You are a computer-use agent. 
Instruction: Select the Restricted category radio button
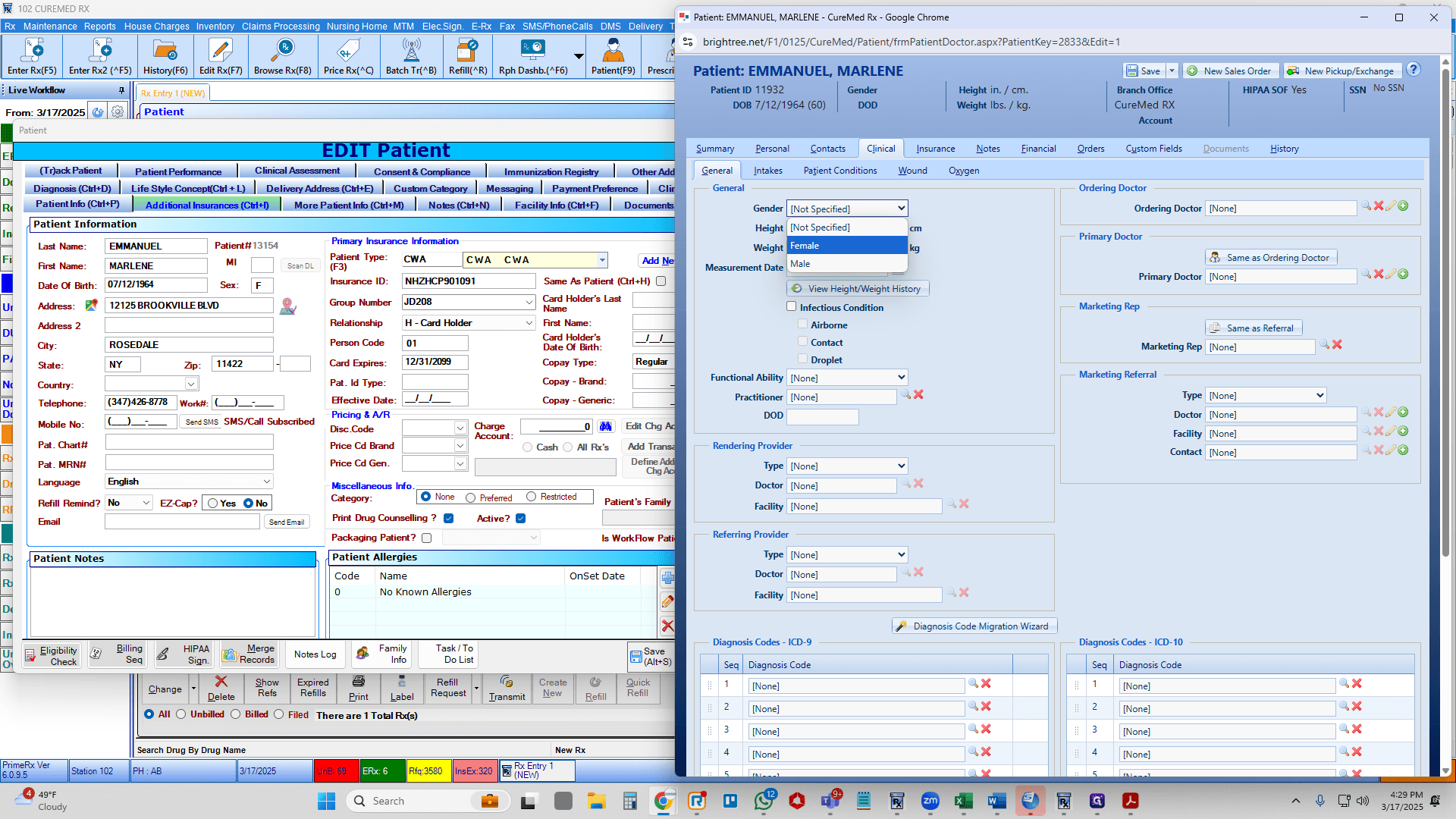coord(532,497)
